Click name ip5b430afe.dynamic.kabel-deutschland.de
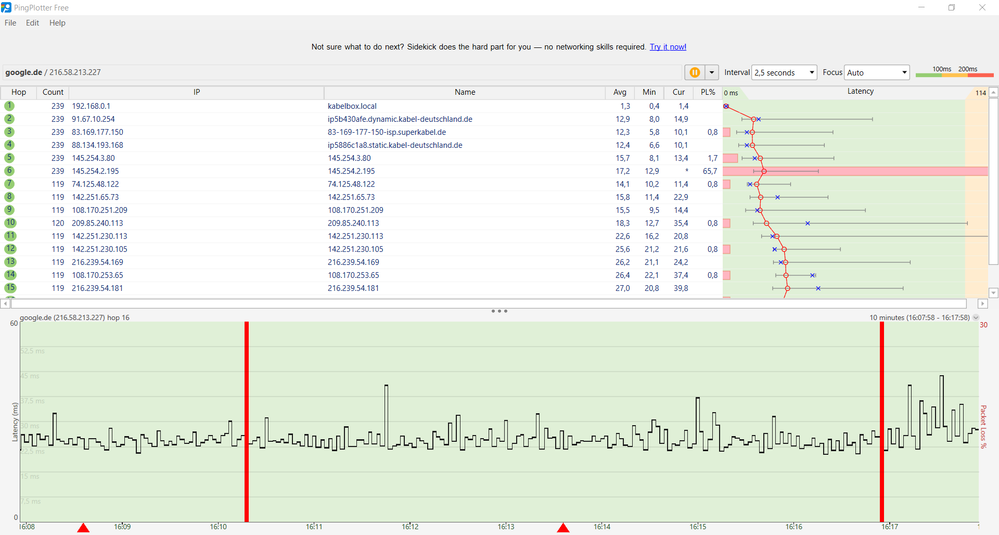The height and width of the screenshot is (535, 999). pos(400,119)
